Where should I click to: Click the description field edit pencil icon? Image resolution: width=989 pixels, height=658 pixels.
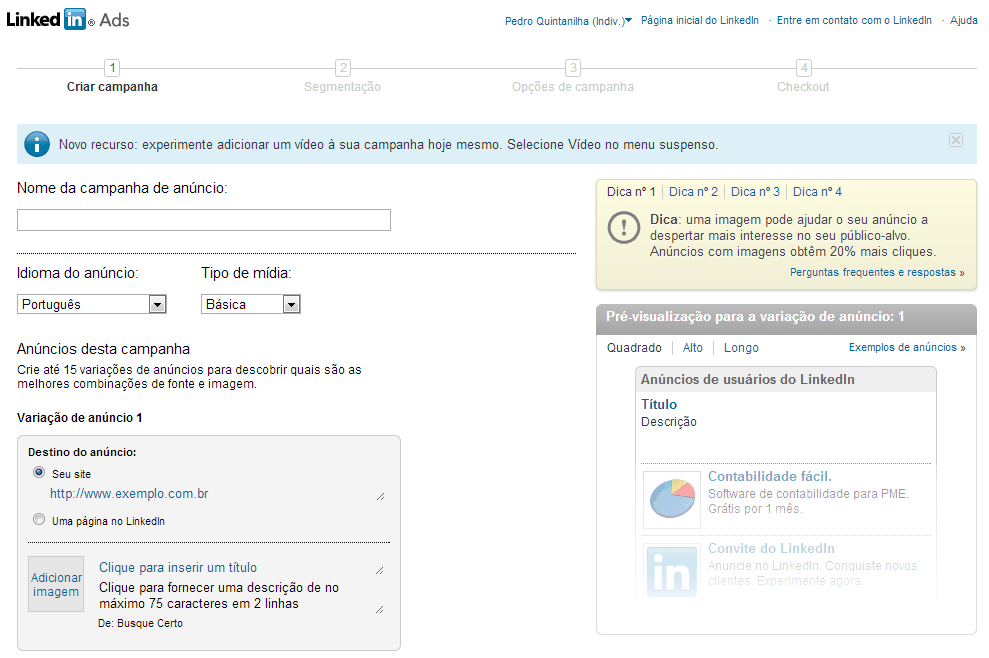(x=380, y=609)
